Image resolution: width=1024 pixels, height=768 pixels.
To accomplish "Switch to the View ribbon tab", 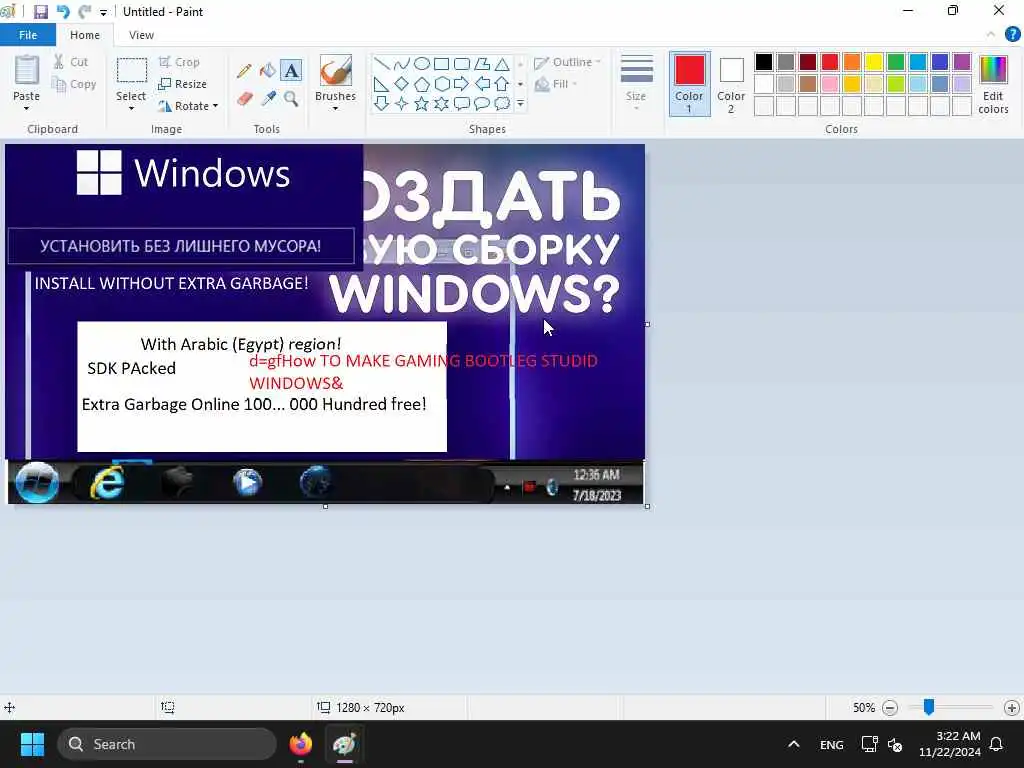I will point(141,35).
